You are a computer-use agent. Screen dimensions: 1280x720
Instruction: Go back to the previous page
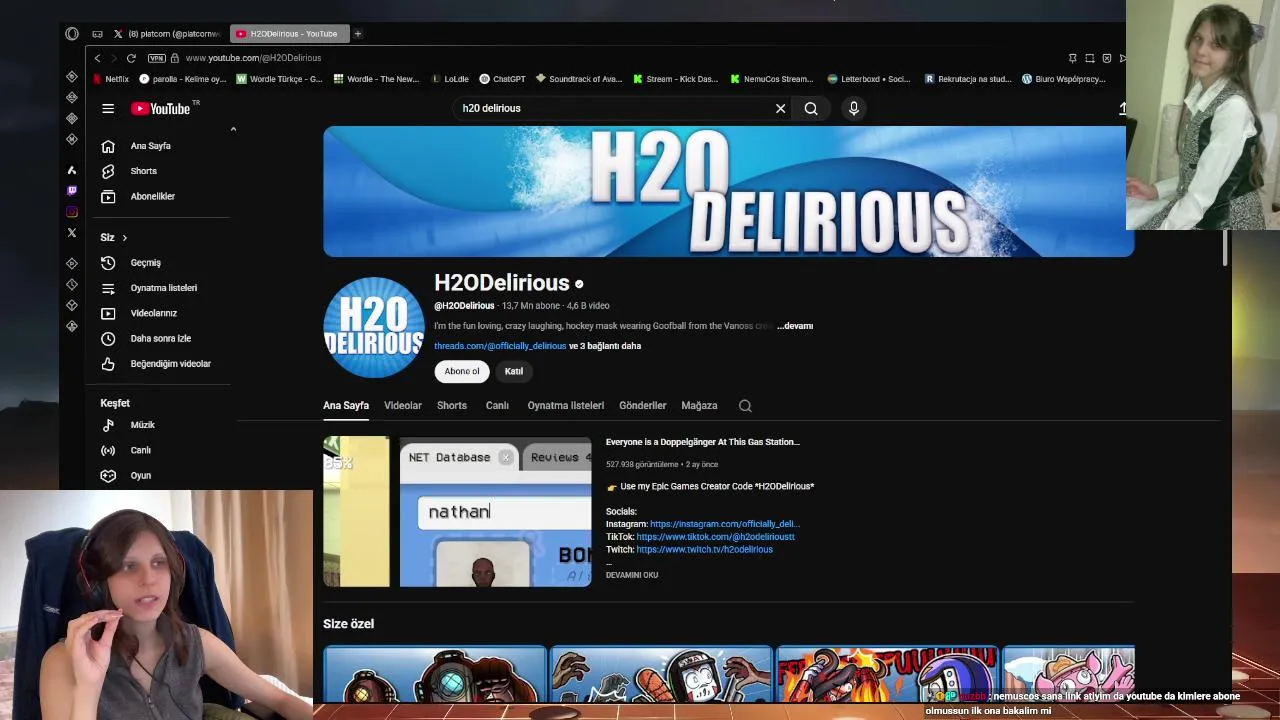97,58
